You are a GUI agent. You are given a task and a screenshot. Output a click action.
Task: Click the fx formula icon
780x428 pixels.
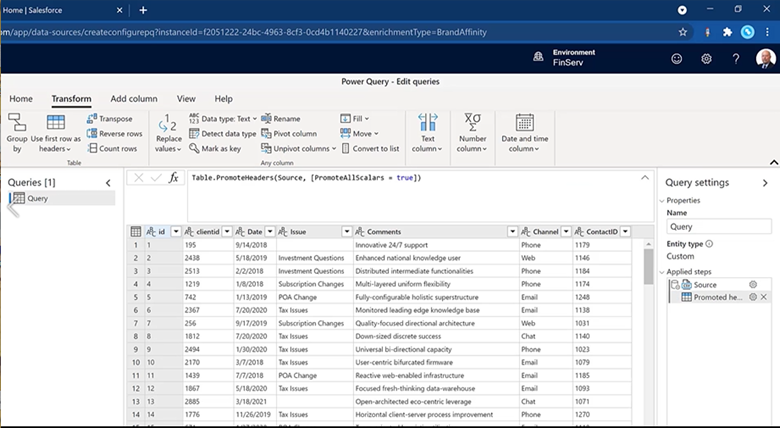tap(173, 178)
